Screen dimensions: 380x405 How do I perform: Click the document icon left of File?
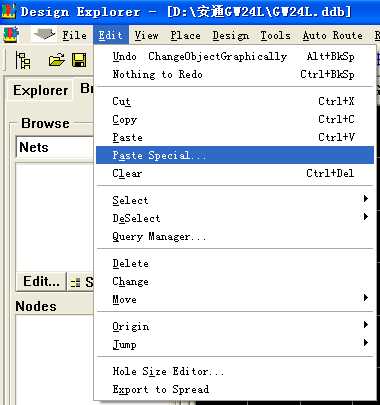pos(11,35)
